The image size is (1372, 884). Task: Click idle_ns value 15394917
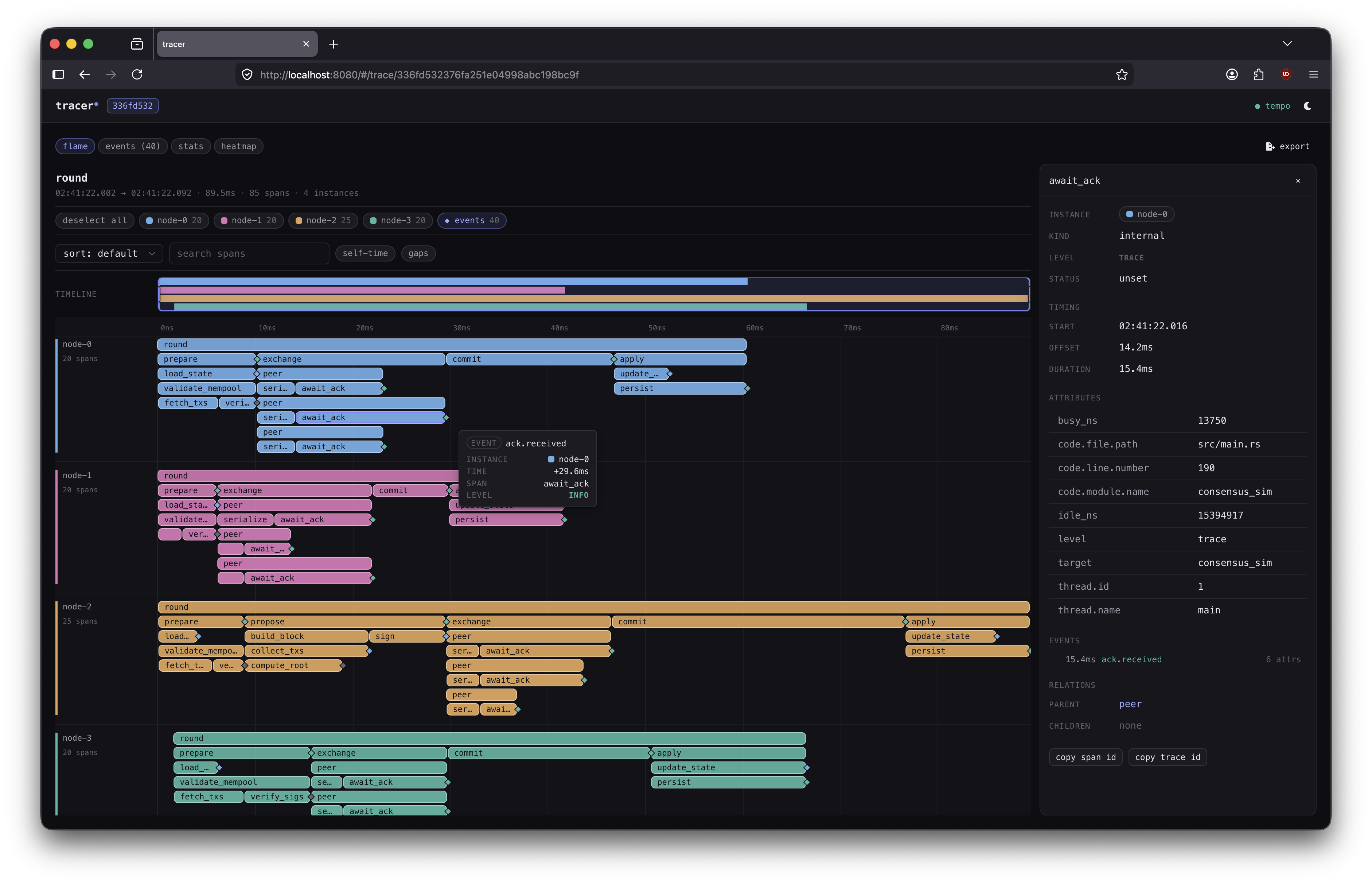1220,515
